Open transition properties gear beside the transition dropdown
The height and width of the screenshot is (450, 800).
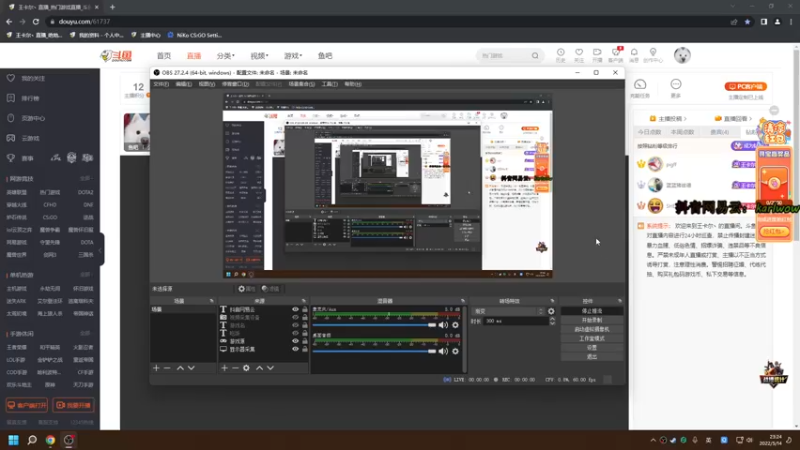tap(551, 311)
